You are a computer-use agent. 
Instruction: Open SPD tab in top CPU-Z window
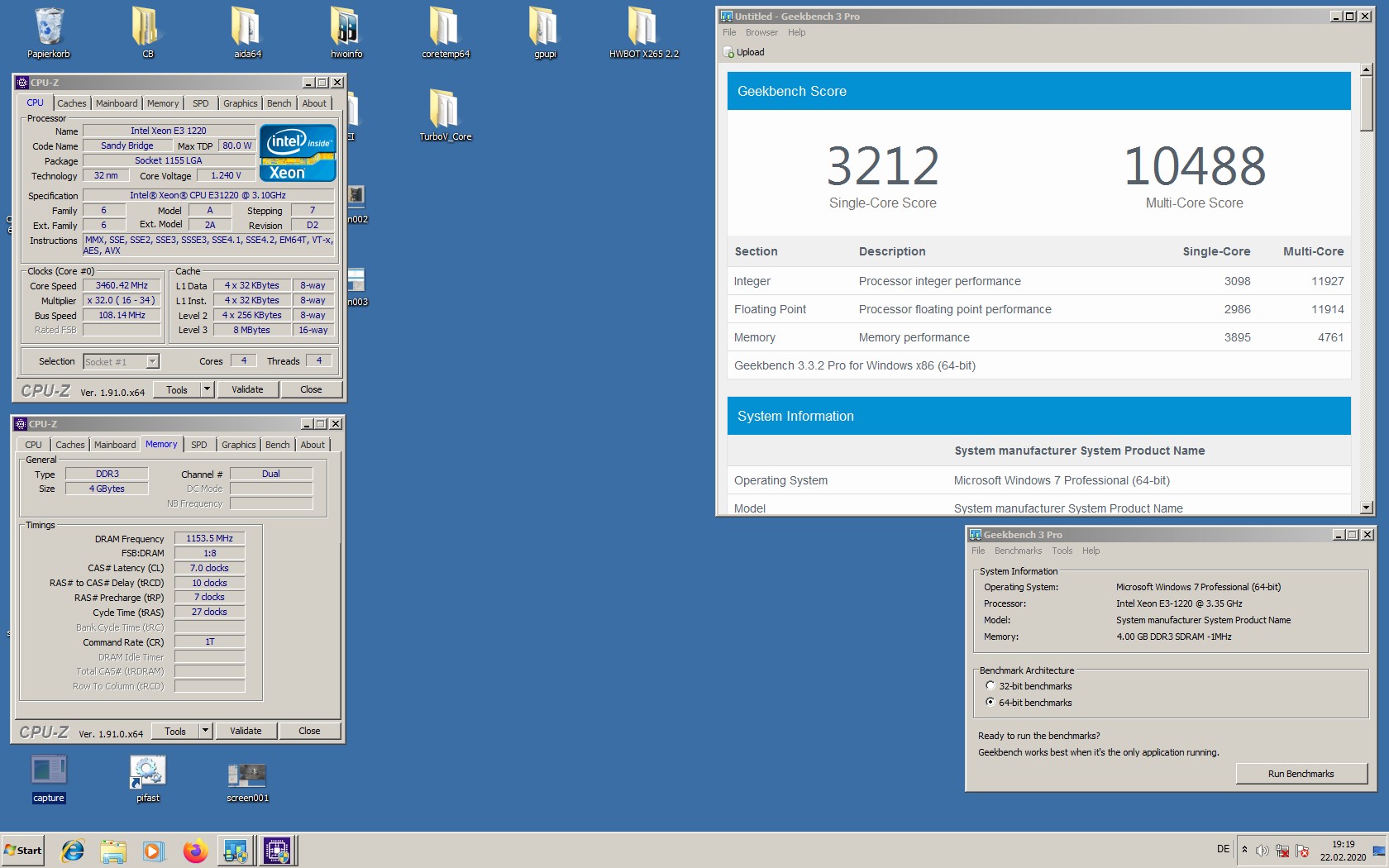click(201, 103)
